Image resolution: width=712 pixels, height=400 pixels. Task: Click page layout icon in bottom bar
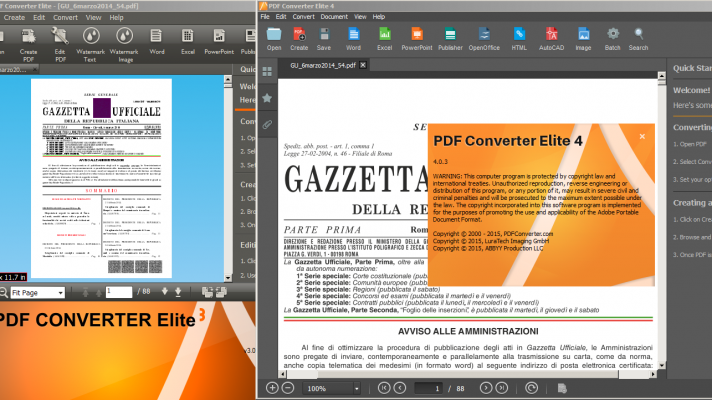(x=562, y=388)
